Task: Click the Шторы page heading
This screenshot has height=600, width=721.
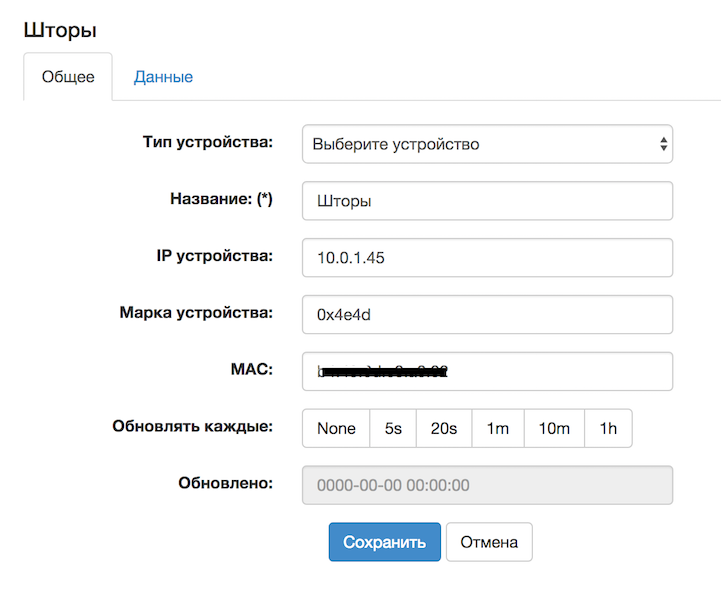Action: [60, 31]
